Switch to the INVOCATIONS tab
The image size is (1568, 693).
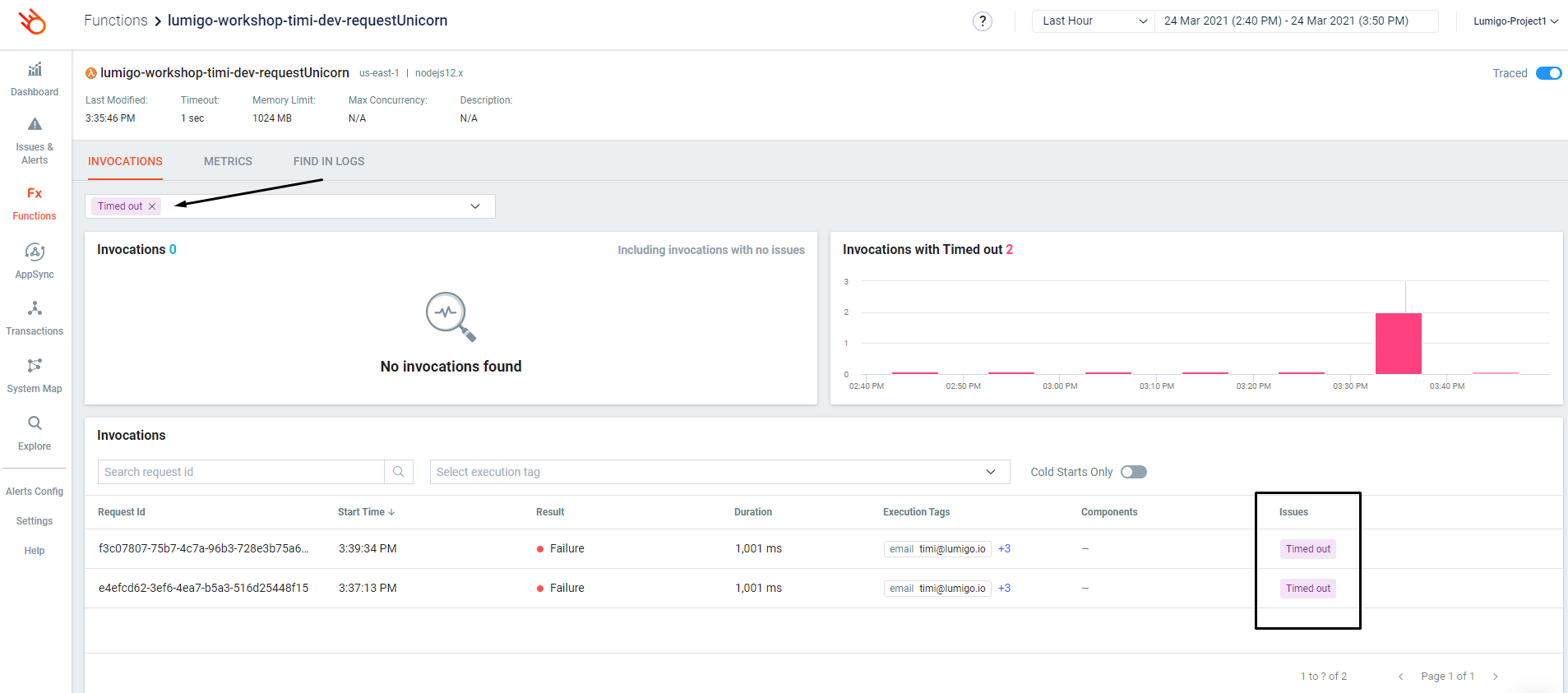(x=125, y=162)
